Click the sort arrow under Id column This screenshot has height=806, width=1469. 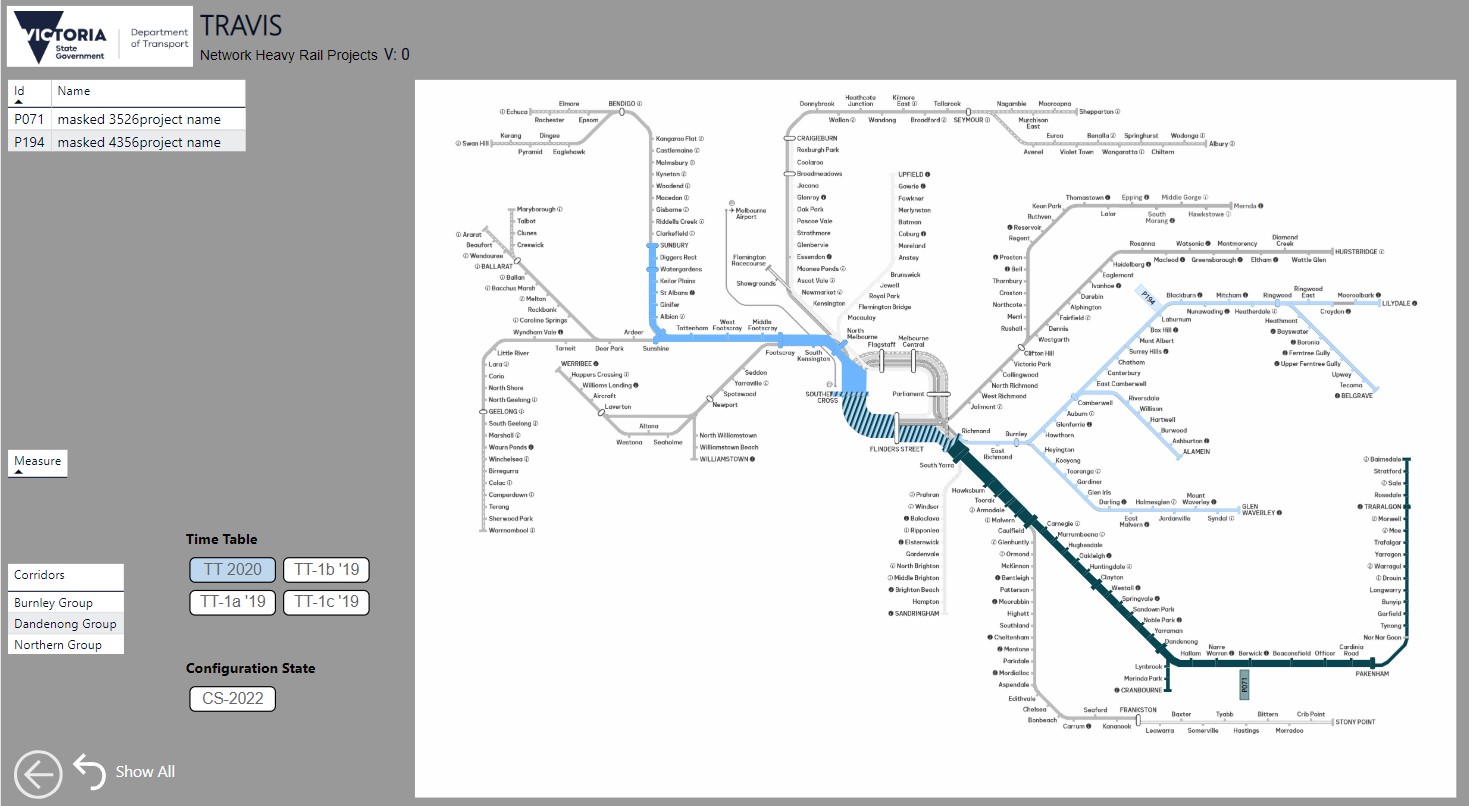click(x=18, y=102)
